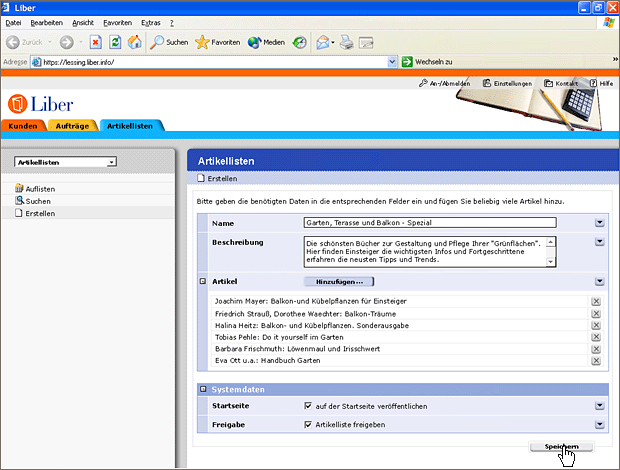
Task: Click the Speichern button
Action: pos(561,446)
